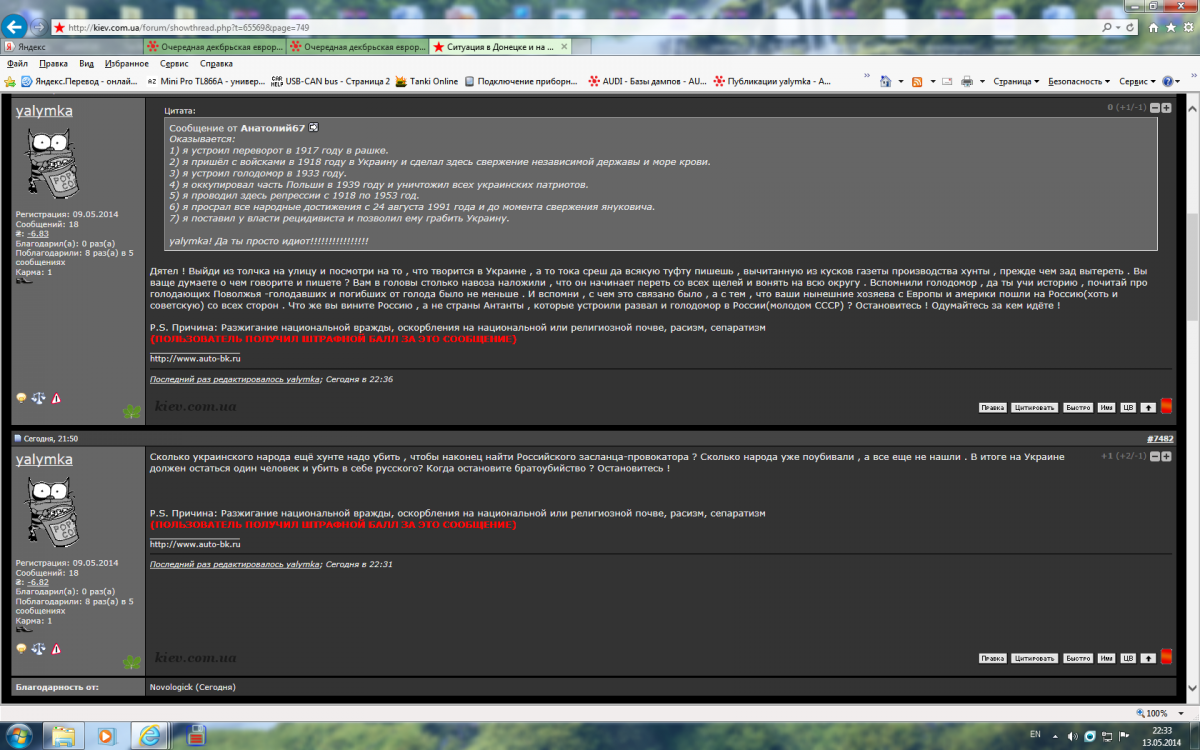Click the Цитировать button on first post

(x=1034, y=407)
